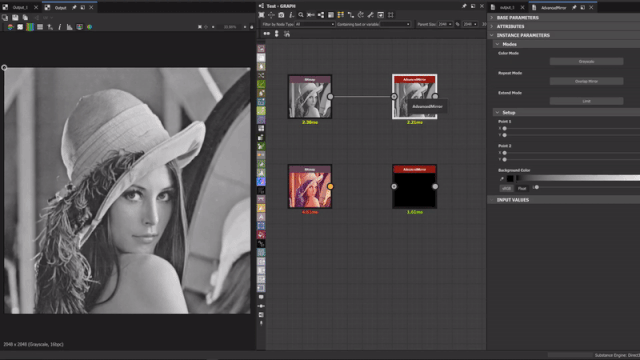Click the Background Color gradient bar
640x360 pixels.
(x=578, y=178)
